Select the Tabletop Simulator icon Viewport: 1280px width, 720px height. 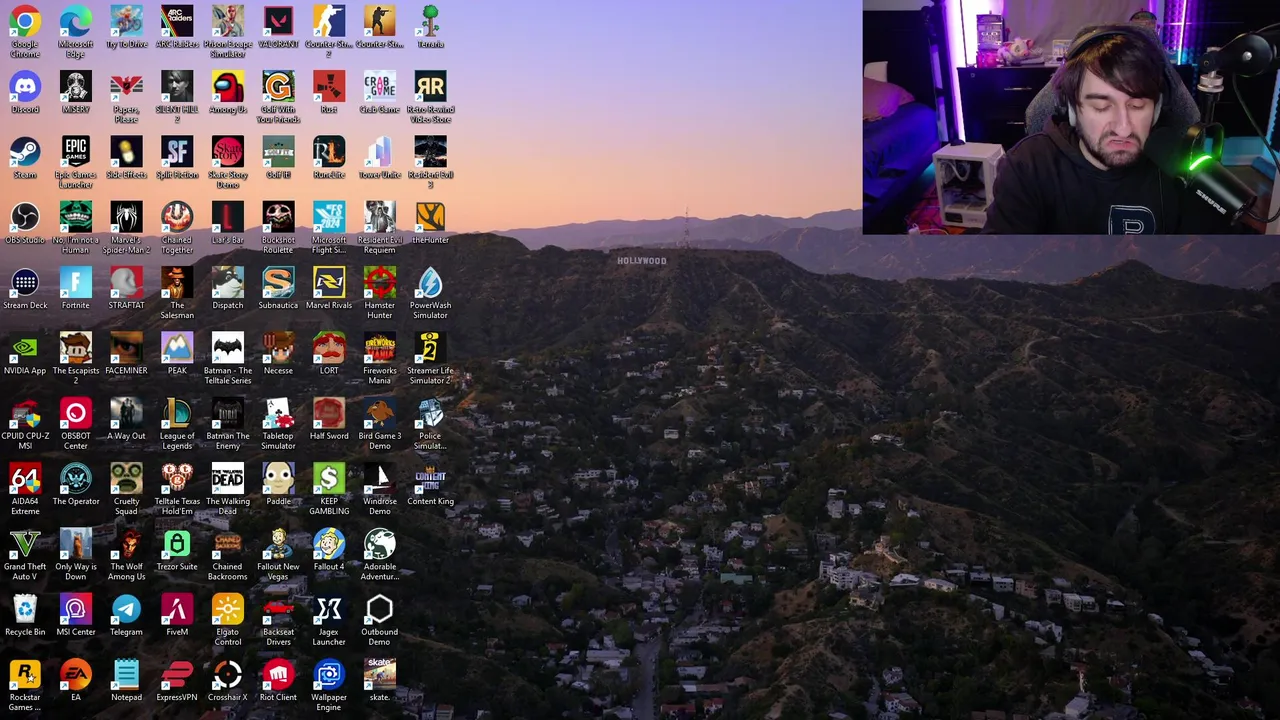point(278,413)
